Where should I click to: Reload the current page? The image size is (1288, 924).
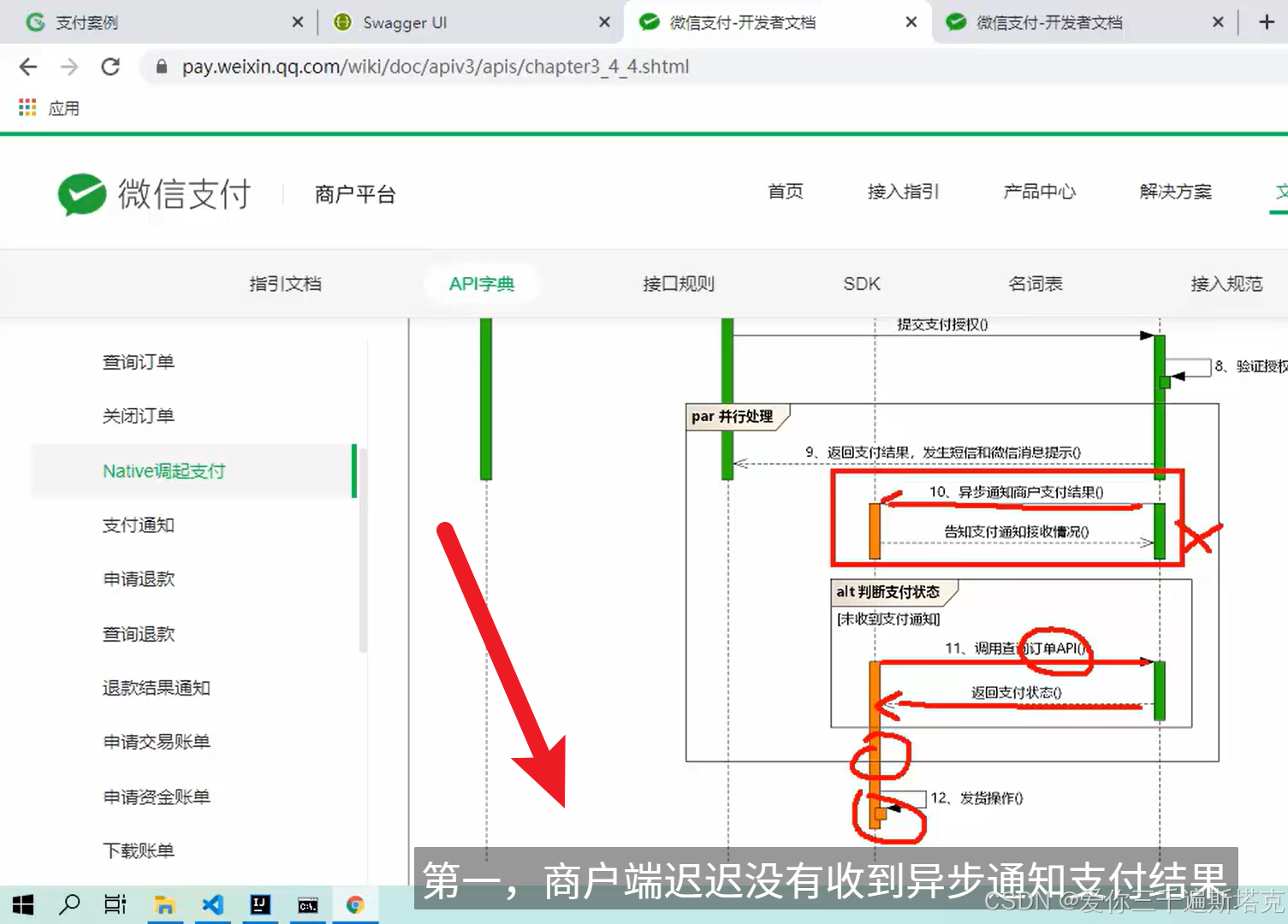110,66
